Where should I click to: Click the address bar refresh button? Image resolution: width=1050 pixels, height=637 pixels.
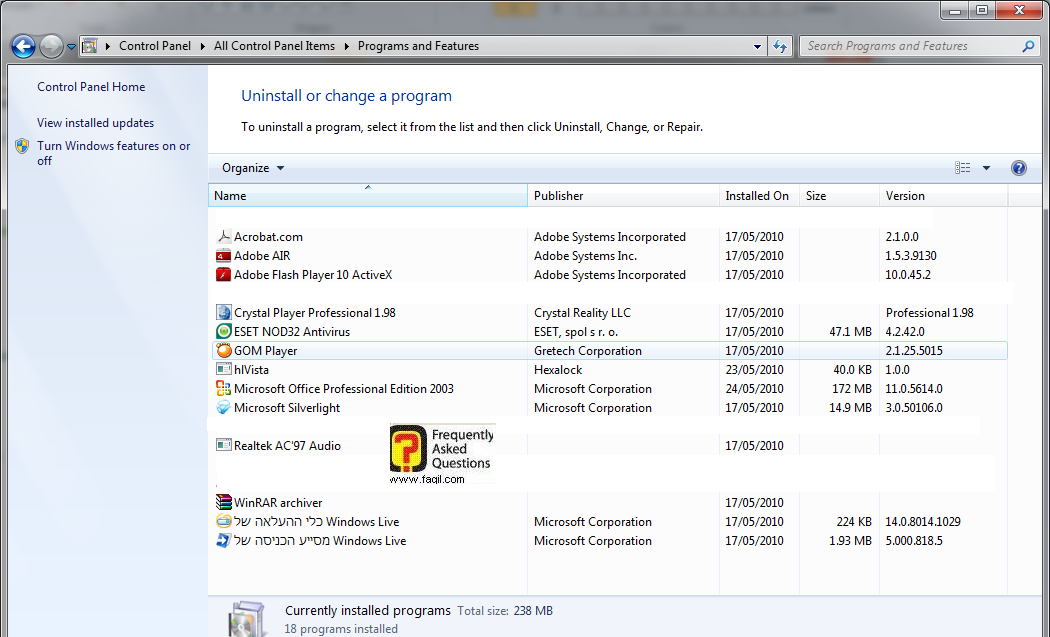[x=781, y=46]
